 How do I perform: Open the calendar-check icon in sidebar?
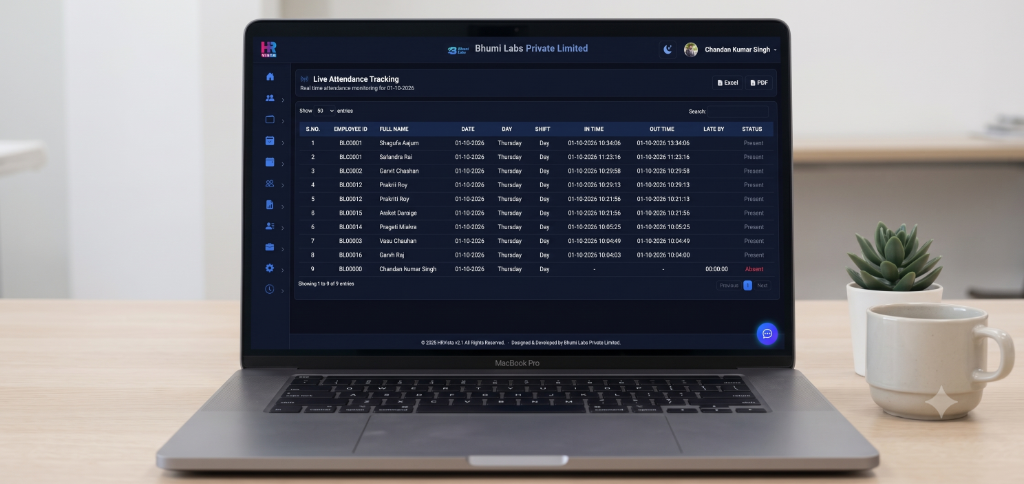270,141
